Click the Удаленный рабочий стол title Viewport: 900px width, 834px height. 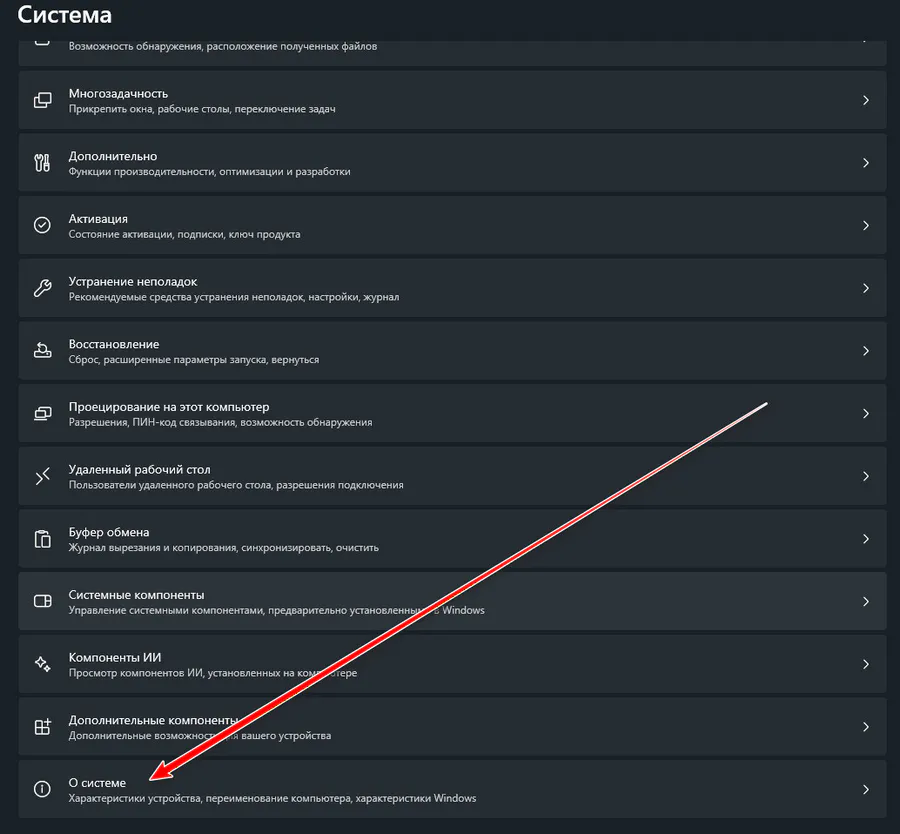pos(139,469)
